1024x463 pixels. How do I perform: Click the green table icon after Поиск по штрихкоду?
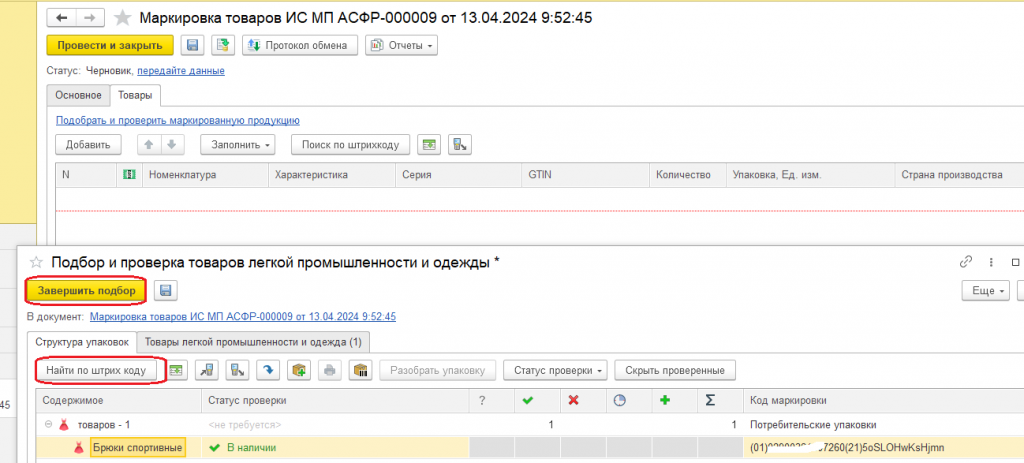pyautogui.click(x=429, y=144)
